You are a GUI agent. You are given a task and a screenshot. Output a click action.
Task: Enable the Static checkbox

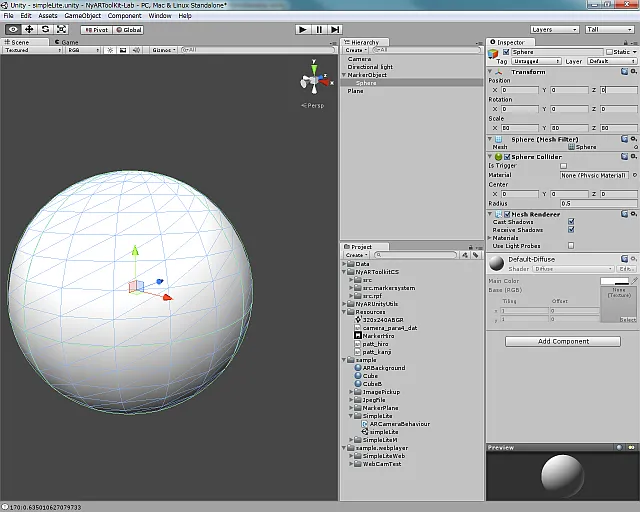pyautogui.click(x=609, y=52)
